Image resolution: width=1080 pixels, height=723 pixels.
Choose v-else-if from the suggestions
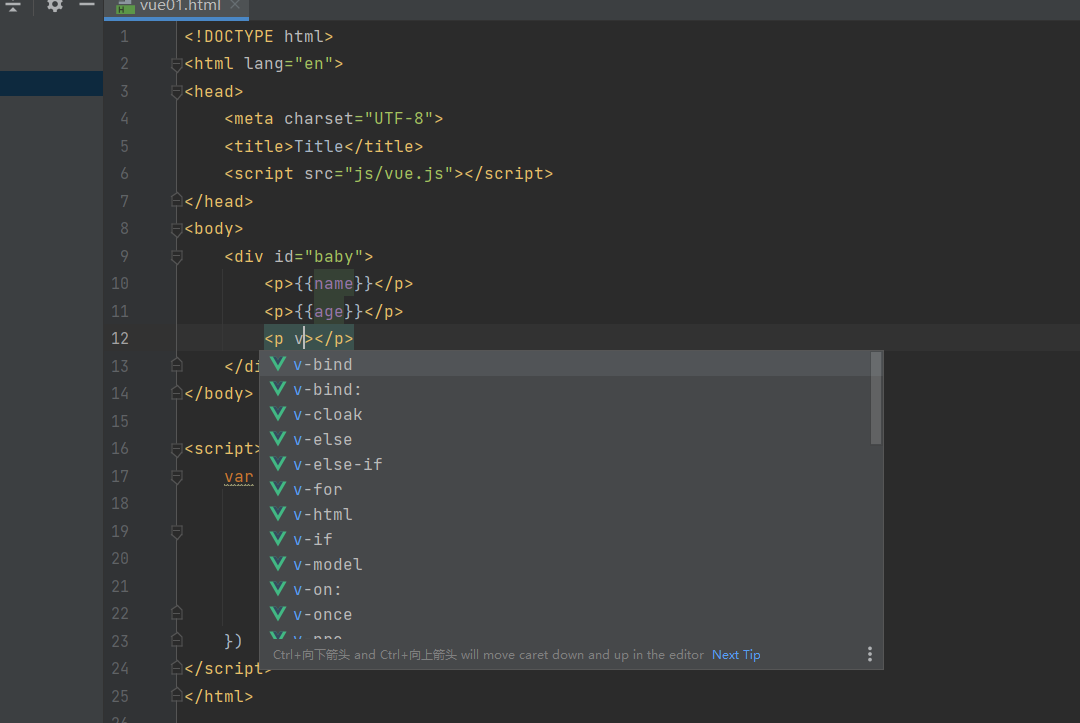pyautogui.click(x=564, y=465)
